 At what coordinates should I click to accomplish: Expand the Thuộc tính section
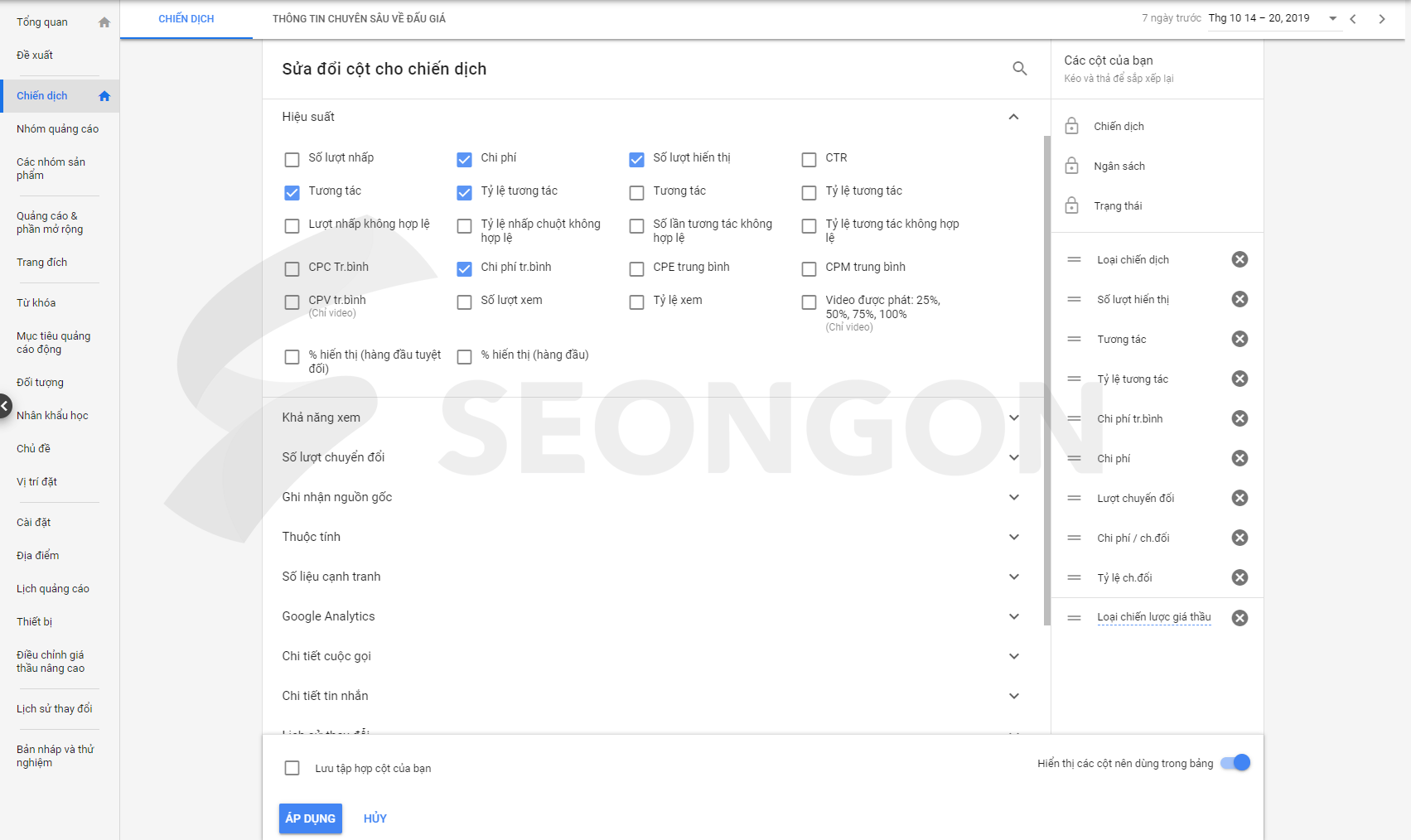(1013, 537)
